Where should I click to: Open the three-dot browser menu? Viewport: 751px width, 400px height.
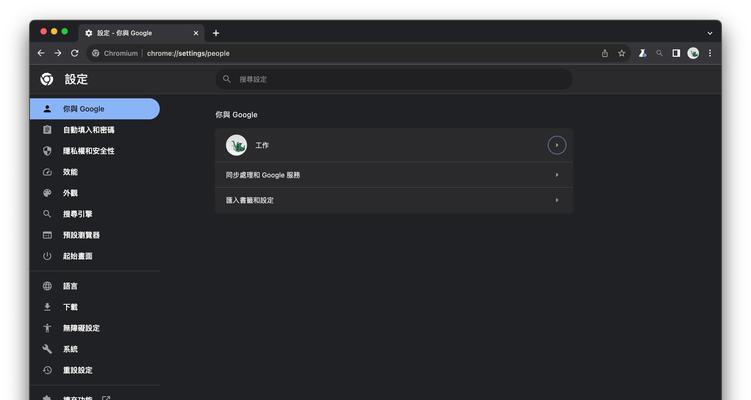(710, 53)
